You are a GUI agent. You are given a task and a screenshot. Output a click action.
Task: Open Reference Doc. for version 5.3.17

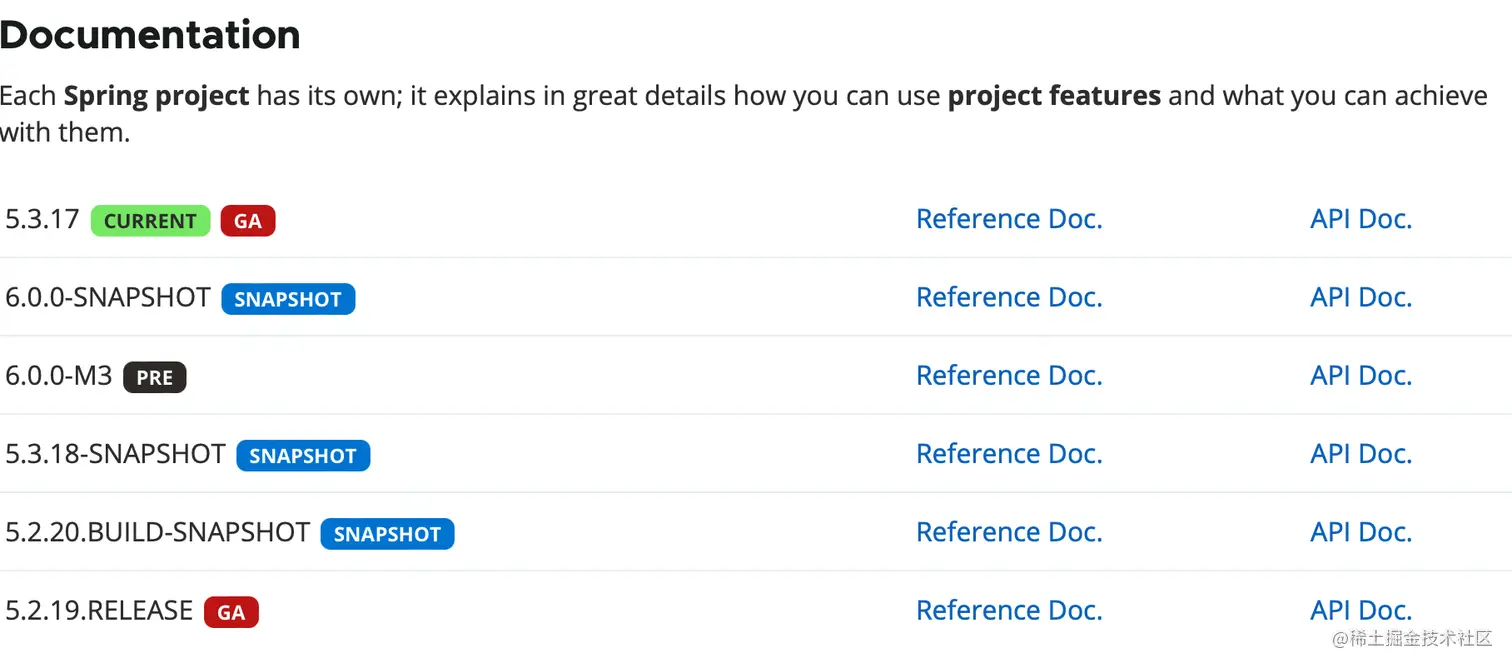(x=1008, y=219)
